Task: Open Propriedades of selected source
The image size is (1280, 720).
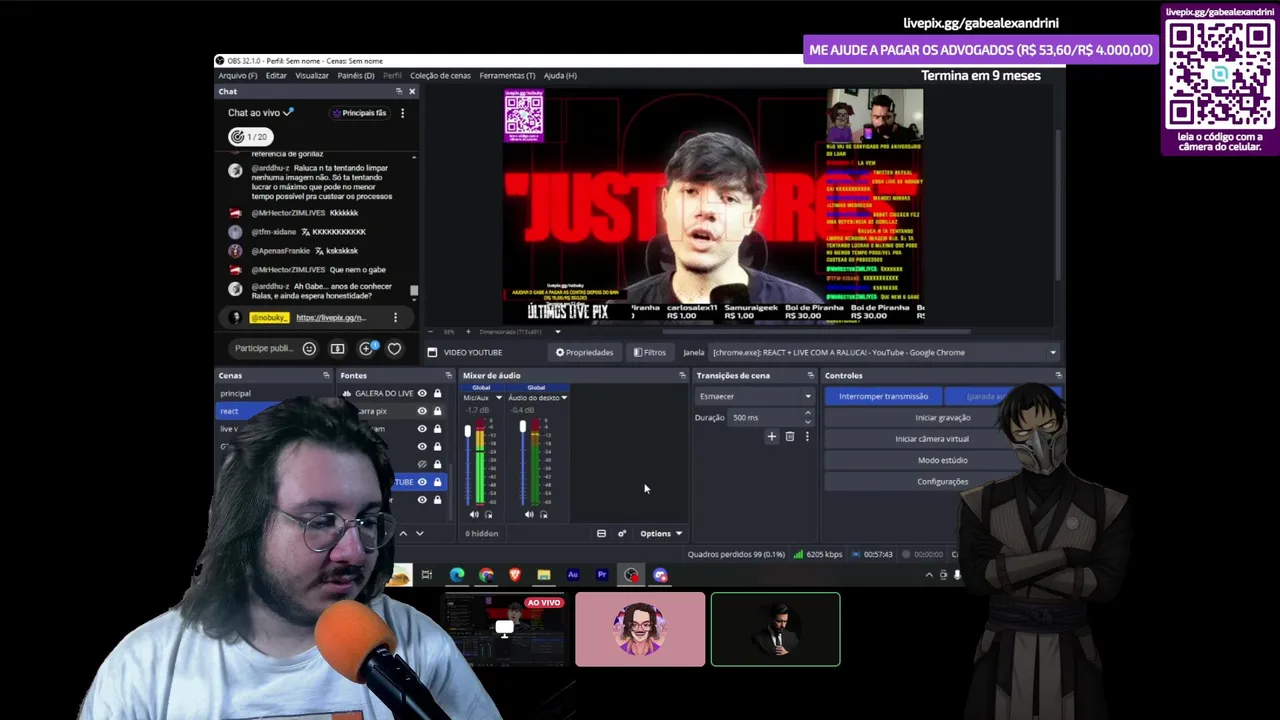Action: (x=584, y=352)
